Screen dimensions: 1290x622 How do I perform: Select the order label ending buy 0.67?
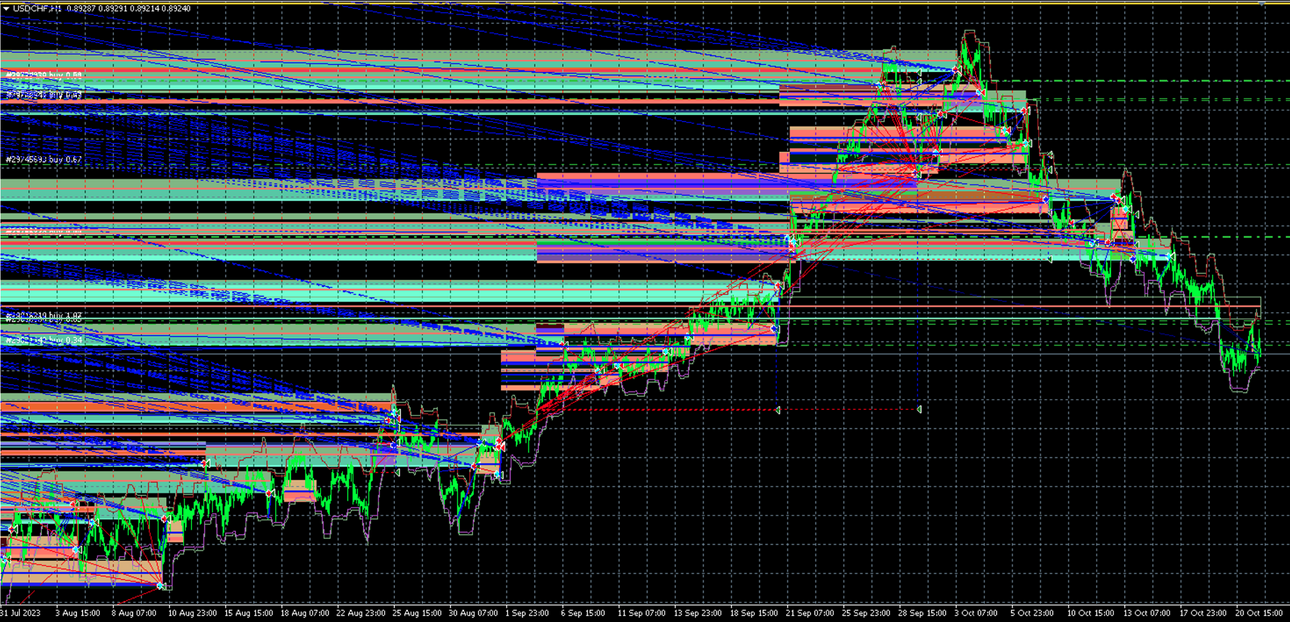tap(43, 159)
